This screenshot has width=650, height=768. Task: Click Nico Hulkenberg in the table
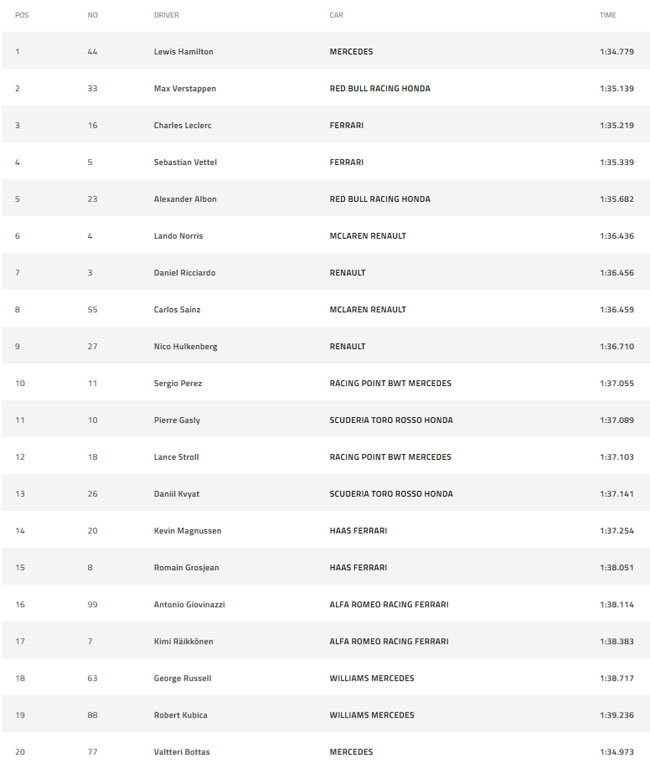pos(185,346)
